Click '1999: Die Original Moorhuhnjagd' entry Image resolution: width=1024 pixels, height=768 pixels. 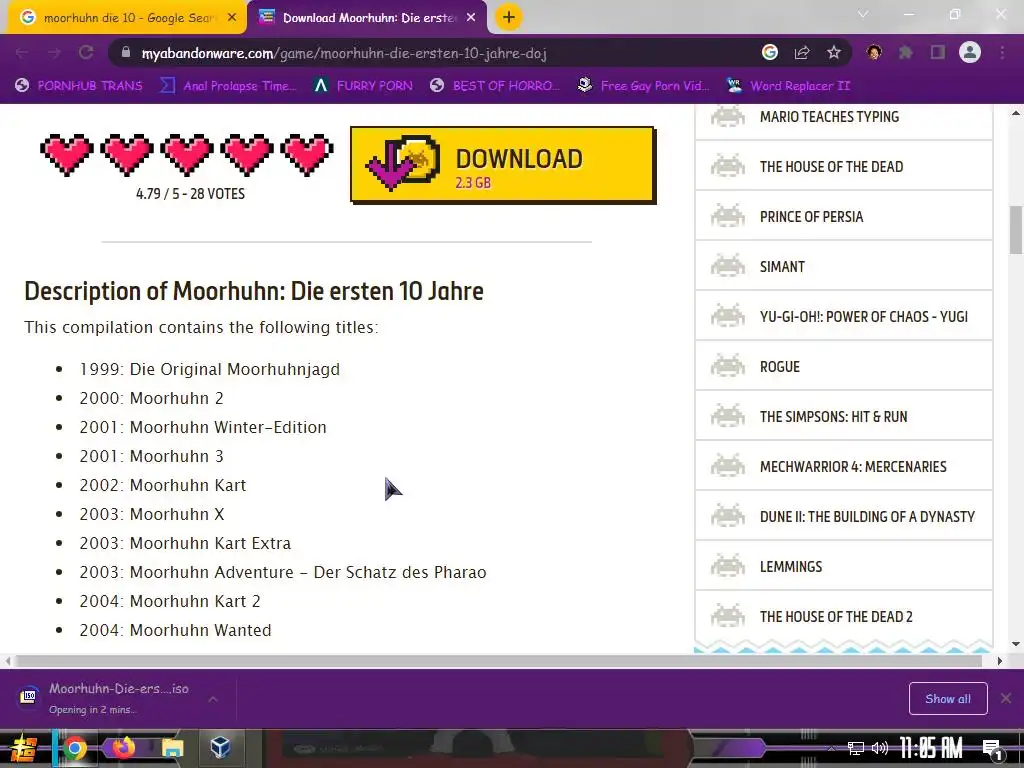click(x=210, y=369)
